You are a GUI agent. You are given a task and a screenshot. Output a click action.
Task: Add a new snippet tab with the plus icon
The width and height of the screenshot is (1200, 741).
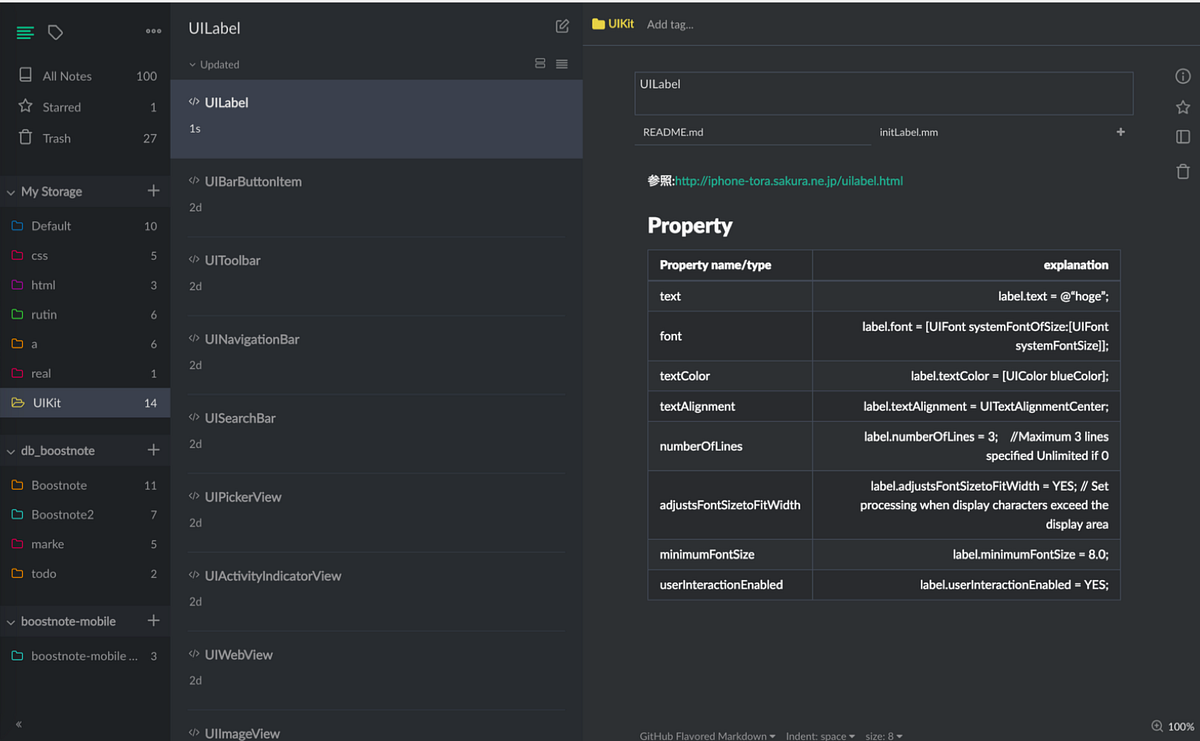pos(1120,131)
